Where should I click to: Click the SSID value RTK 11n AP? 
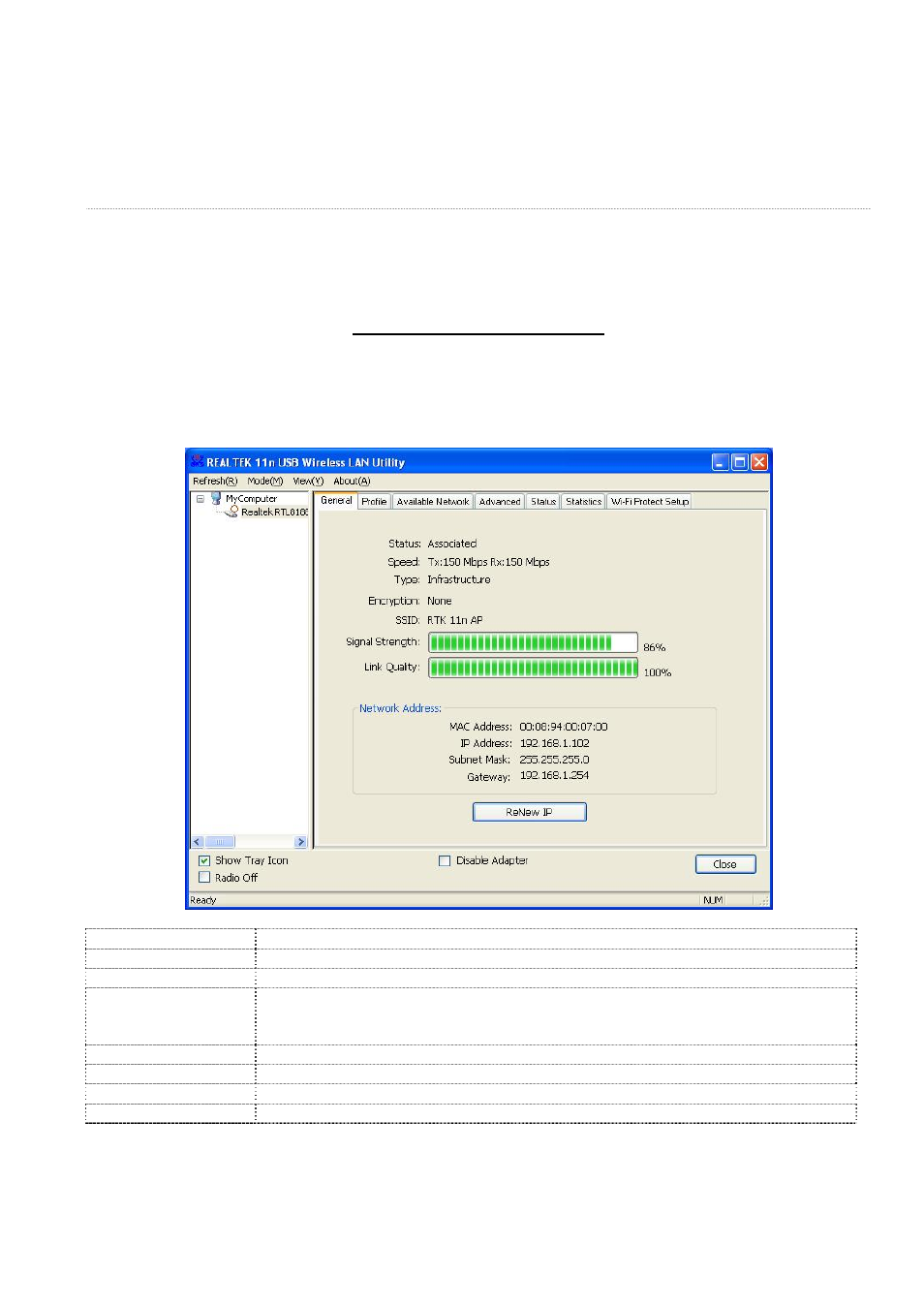pyautogui.click(x=455, y=620)
